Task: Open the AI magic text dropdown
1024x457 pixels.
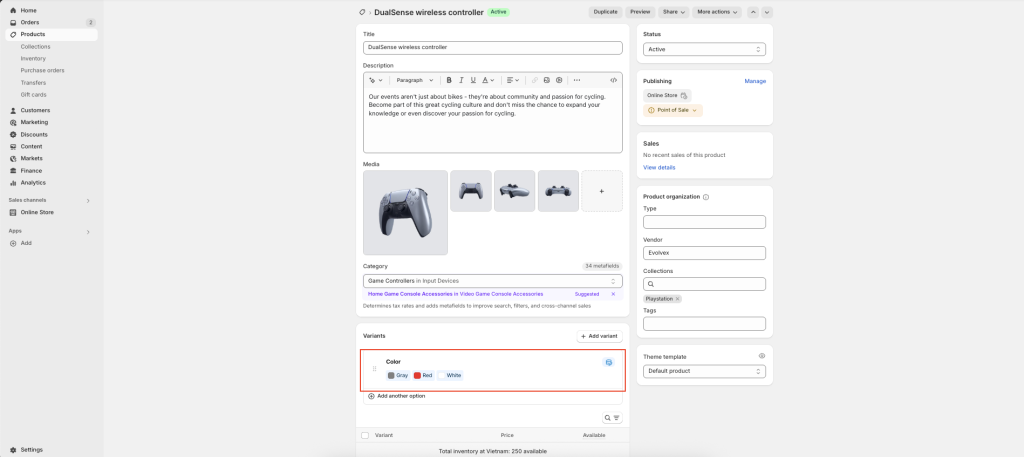Action: tap(376, 80)
